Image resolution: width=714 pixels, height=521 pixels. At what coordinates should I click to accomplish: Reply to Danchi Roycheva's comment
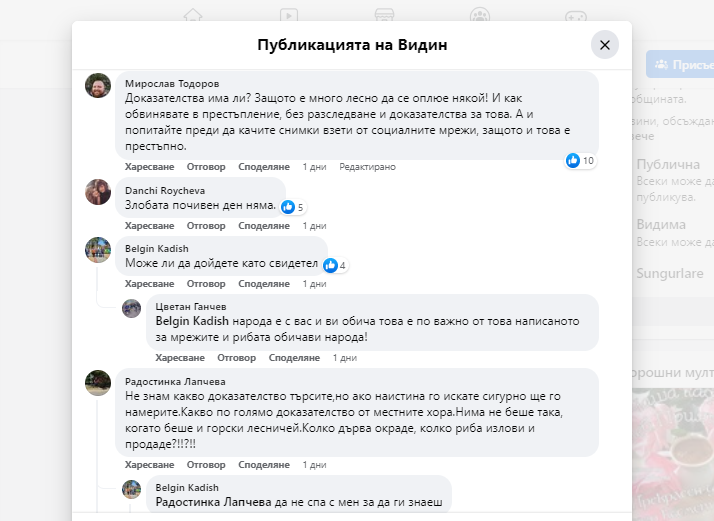(x=206, y=225)
